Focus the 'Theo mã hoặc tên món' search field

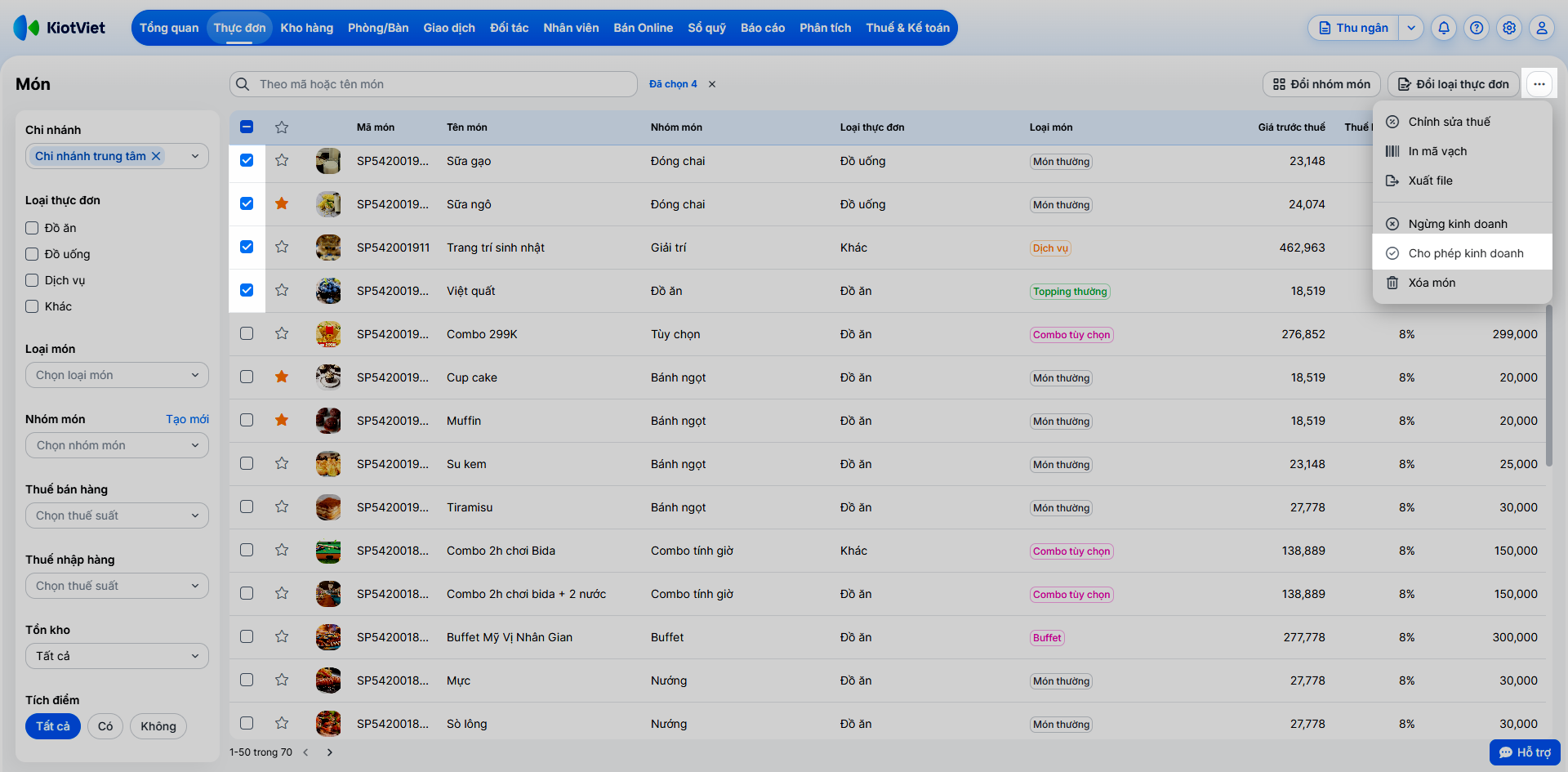pos(434,84)
